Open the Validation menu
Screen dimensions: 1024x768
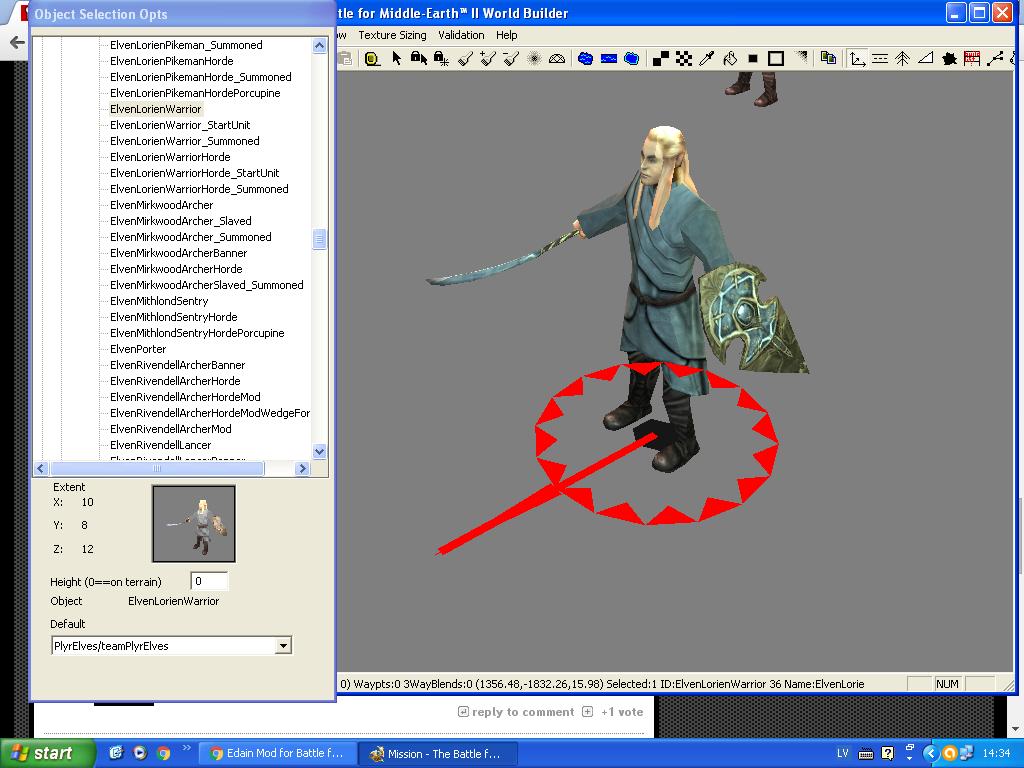click(x=461, y=35)
